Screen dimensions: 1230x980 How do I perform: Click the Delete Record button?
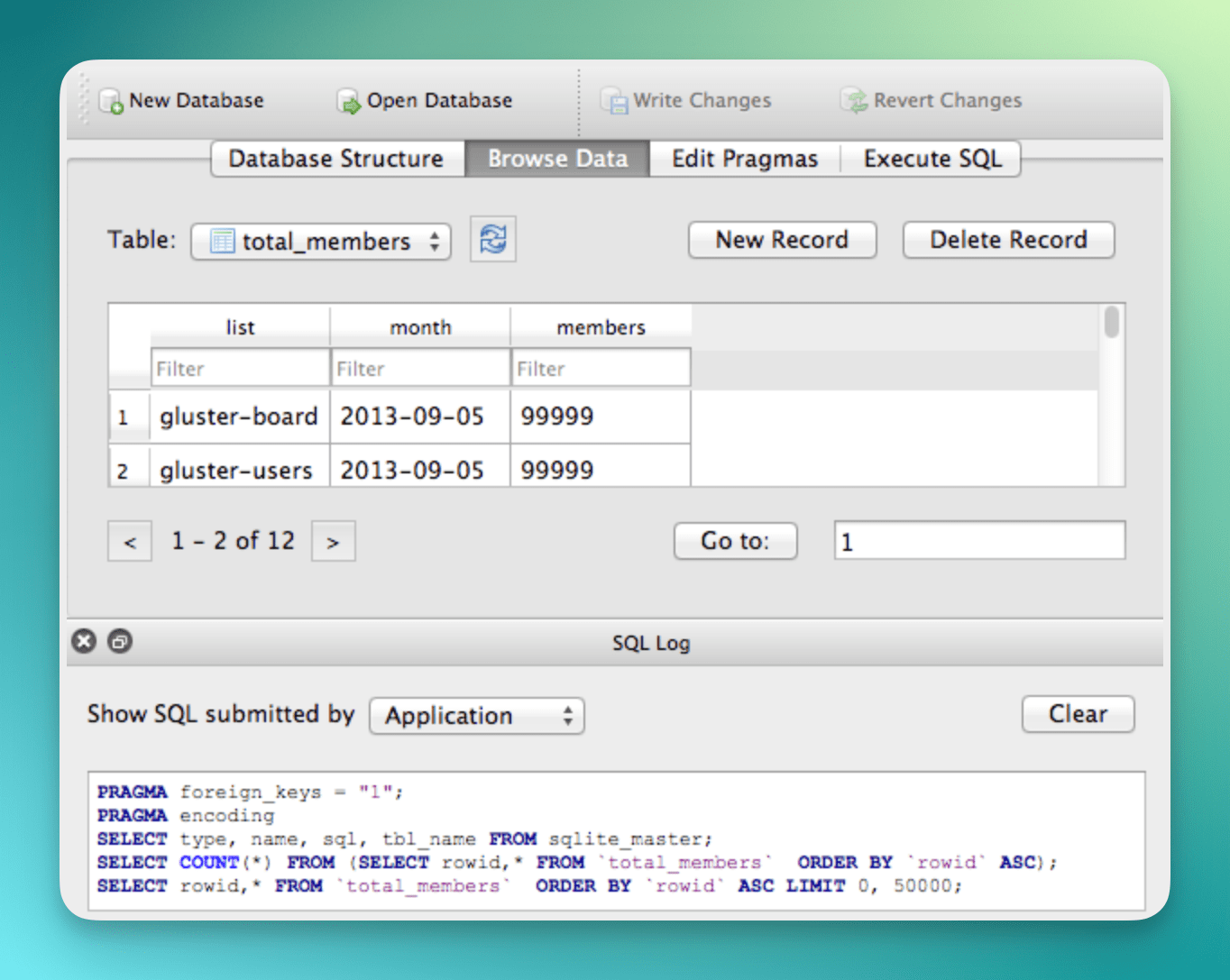click(x=1007, y=240)
